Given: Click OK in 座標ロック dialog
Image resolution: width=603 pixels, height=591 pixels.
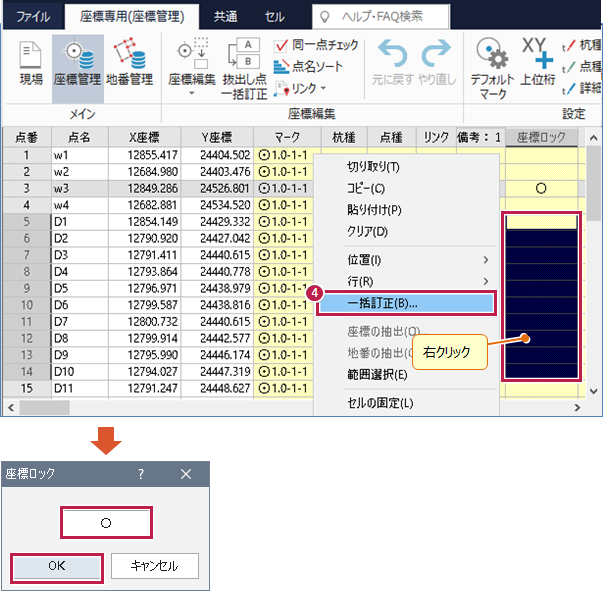Looking at the screenshot, I should (57, 566).
